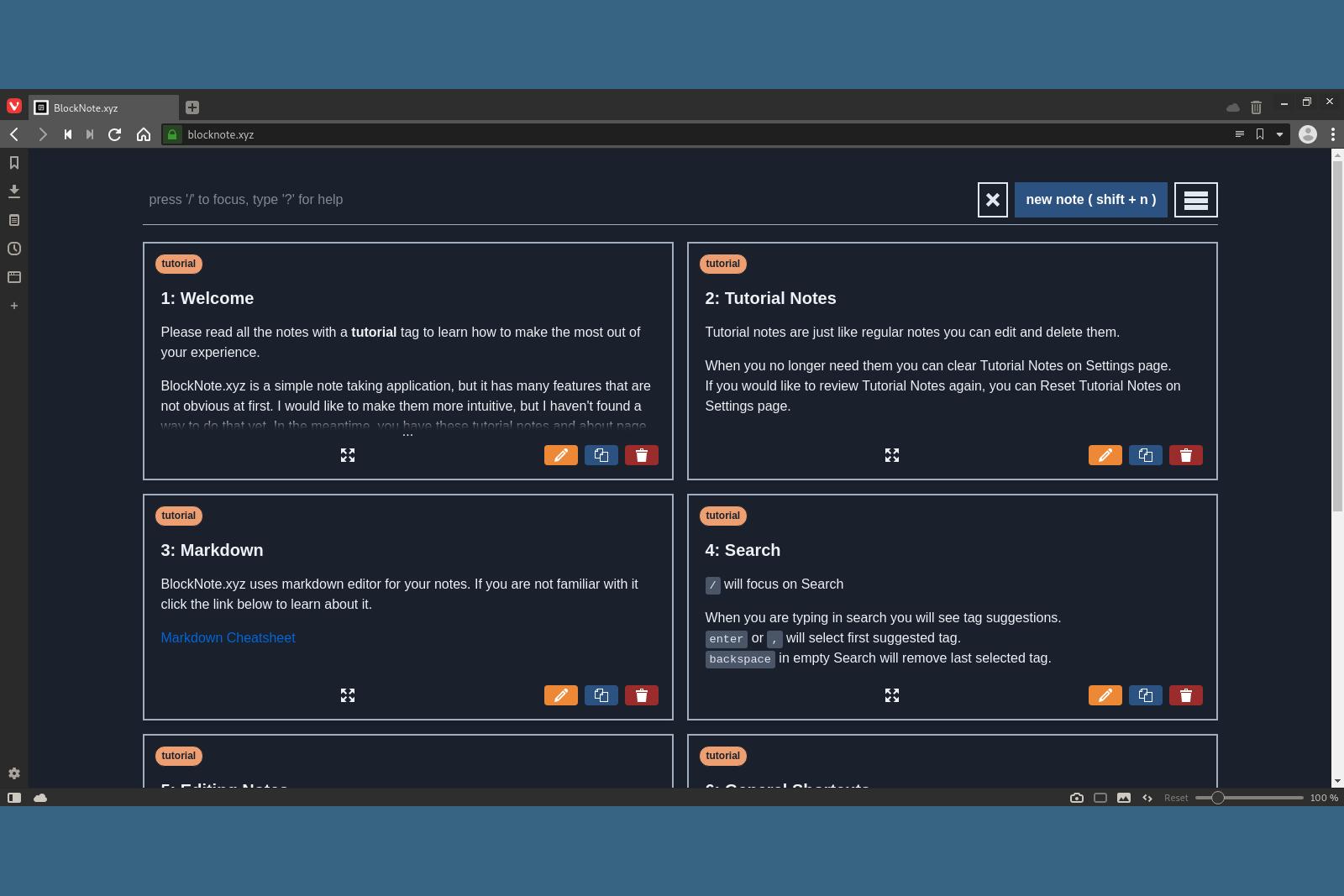Capture the page with camera icon
This screenshot has width=1344, height=896.
point(1077,798)
